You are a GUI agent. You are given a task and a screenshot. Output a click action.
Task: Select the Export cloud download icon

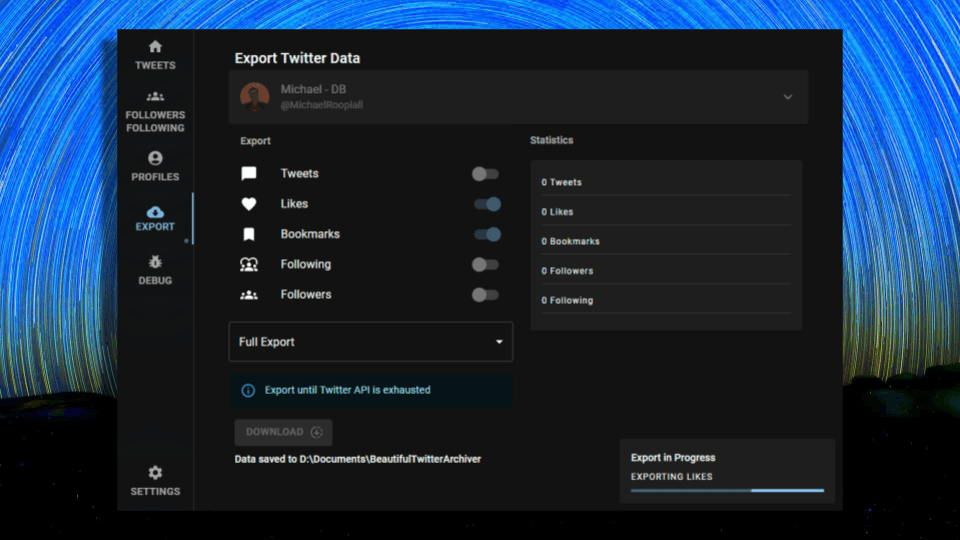coord(155,212)
